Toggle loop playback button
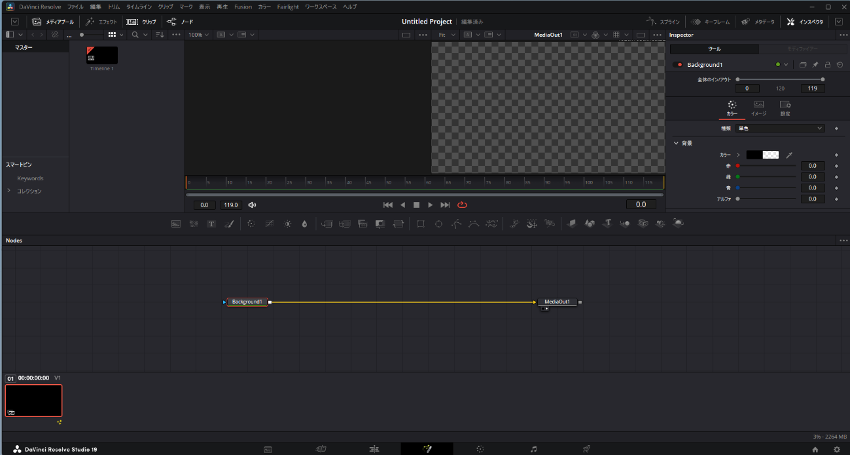Screen dimensions: 850x456 click(x=462, y=205)
